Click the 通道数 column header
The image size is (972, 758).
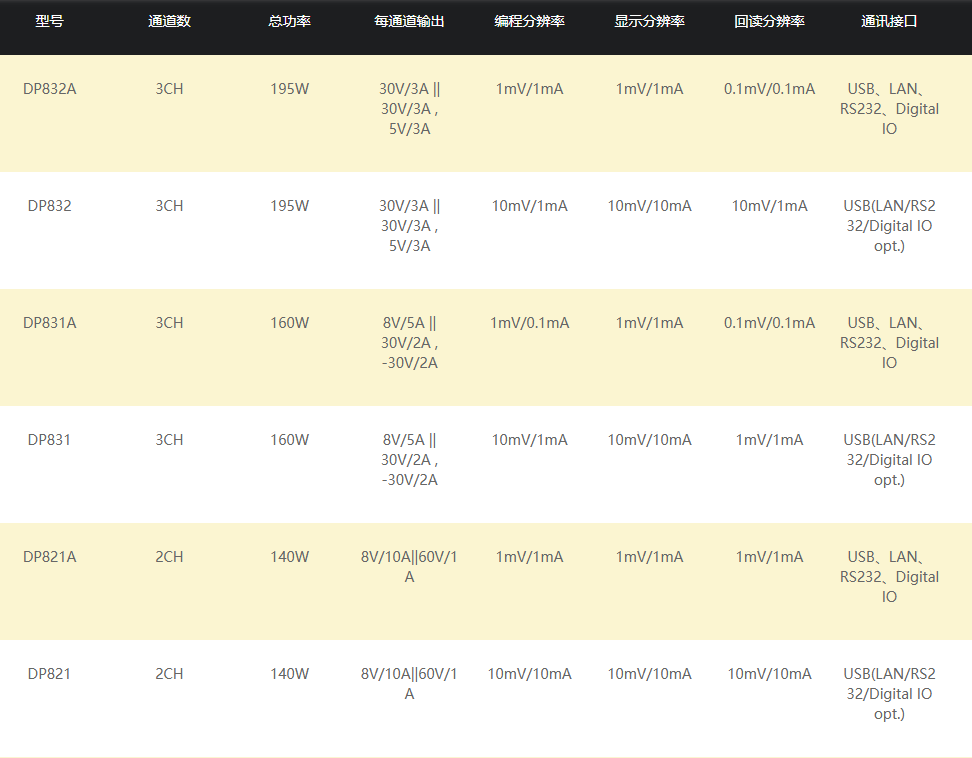169,21
